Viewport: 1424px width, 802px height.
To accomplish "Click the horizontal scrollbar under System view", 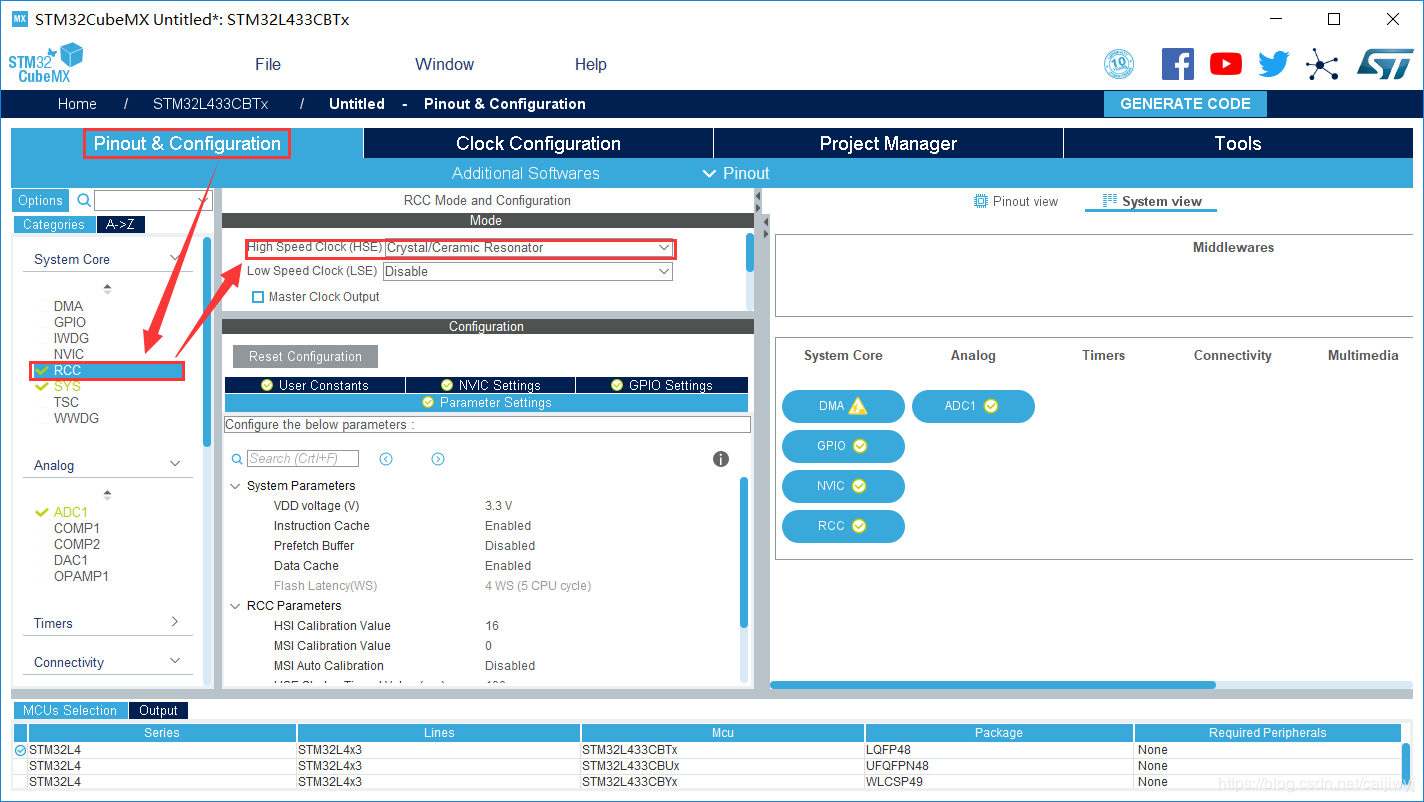I will [x=992, y=685].
